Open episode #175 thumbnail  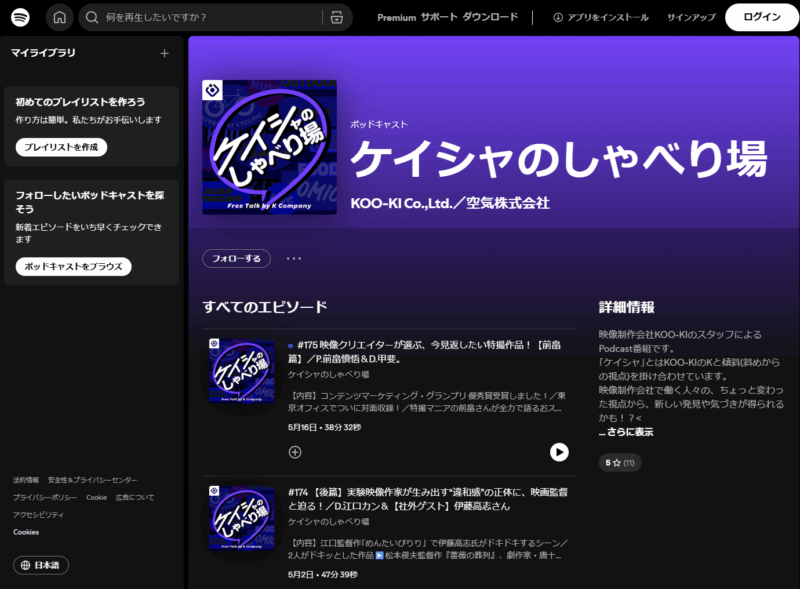pyautogui.click(x=242, y=371)
